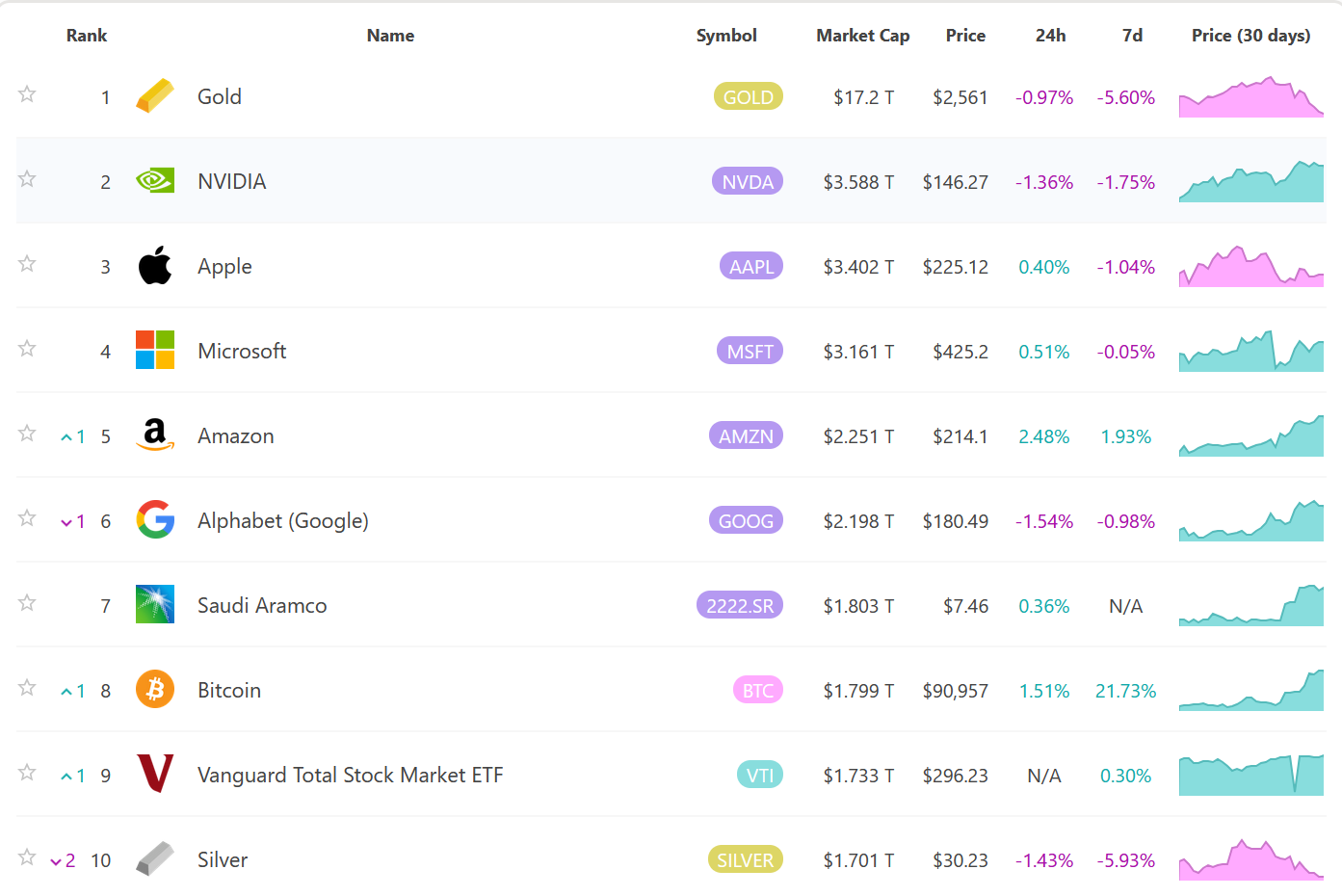This screenshot has height=896, width=1342.
Task: Click the Saudi Aramco logo
Action: click(154, 605)
